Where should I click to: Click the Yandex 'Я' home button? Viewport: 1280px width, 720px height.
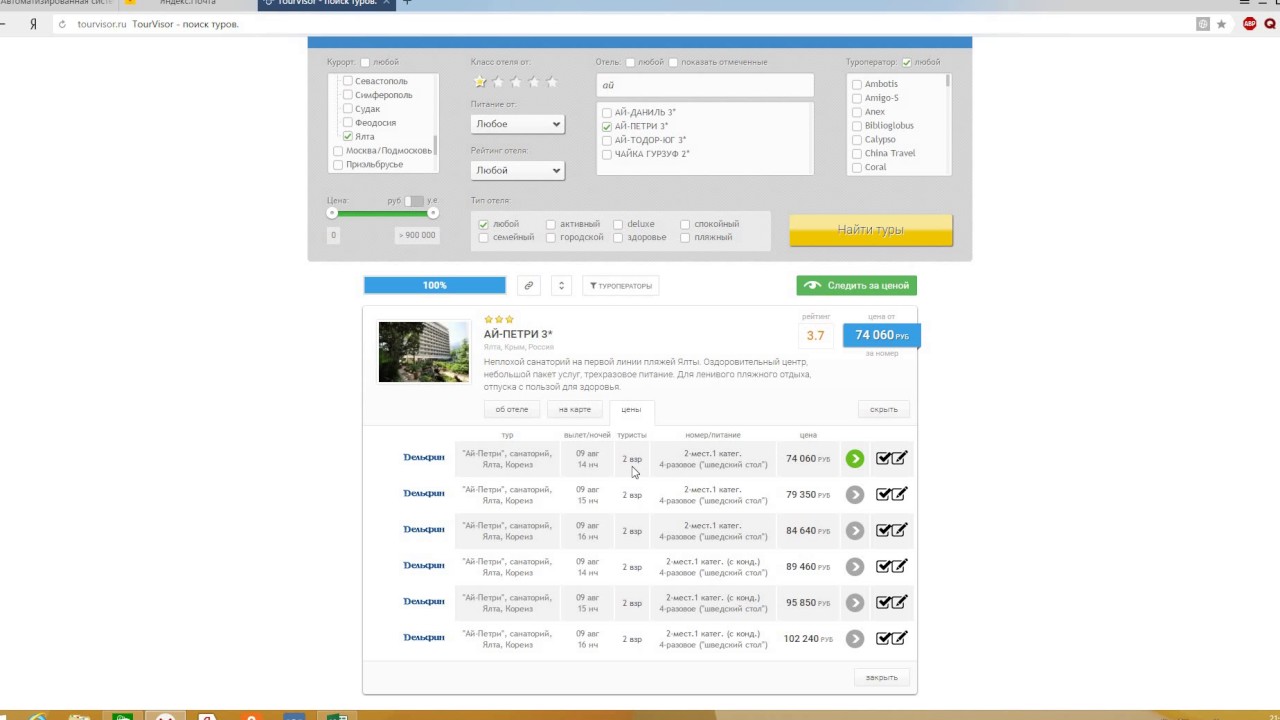click(x=33, y=24)
